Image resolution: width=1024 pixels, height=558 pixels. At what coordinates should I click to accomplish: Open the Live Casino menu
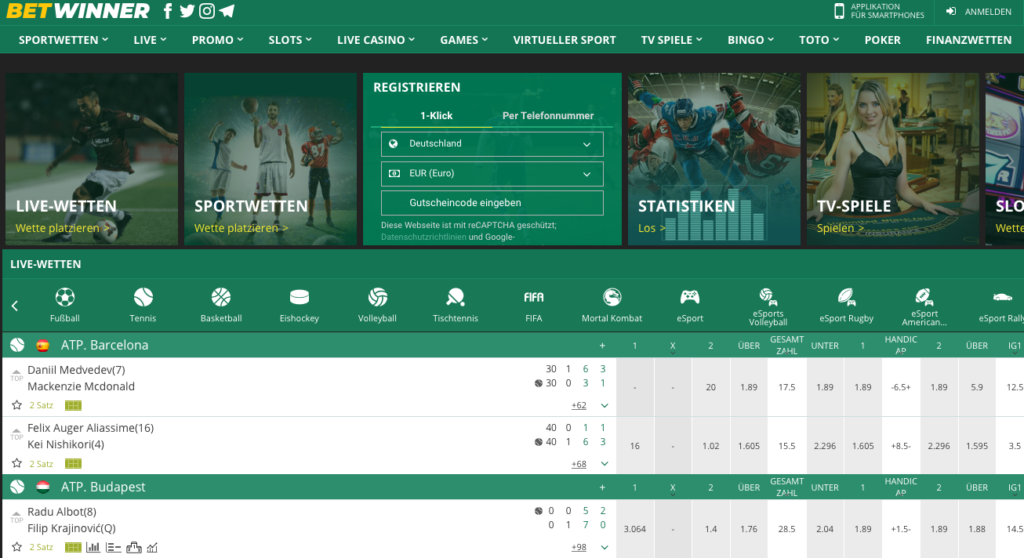pyautogui.click(x=376, y=40)
